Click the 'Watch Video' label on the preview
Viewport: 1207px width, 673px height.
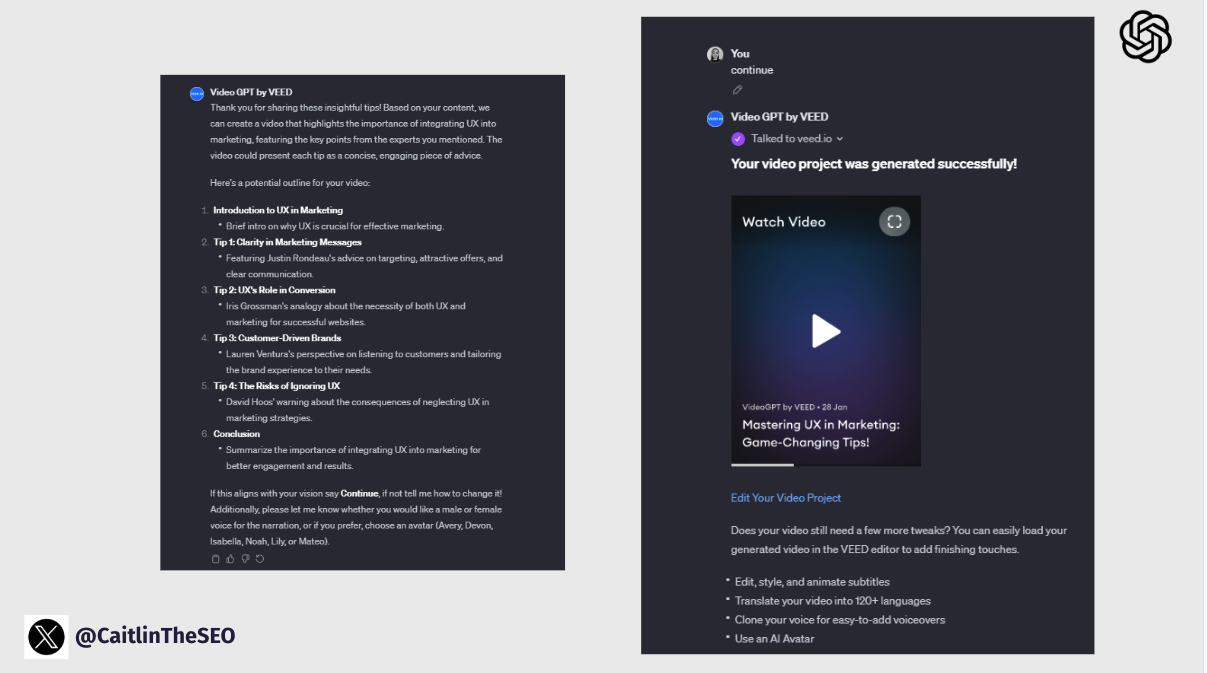(x=783, y=222)
